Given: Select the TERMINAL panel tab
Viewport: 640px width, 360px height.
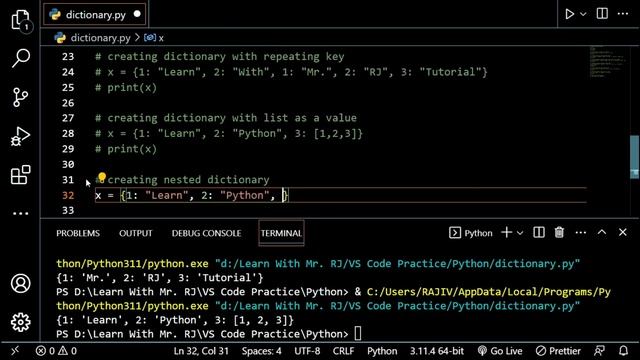Looking at the screenshot, I should click(281, 233).
